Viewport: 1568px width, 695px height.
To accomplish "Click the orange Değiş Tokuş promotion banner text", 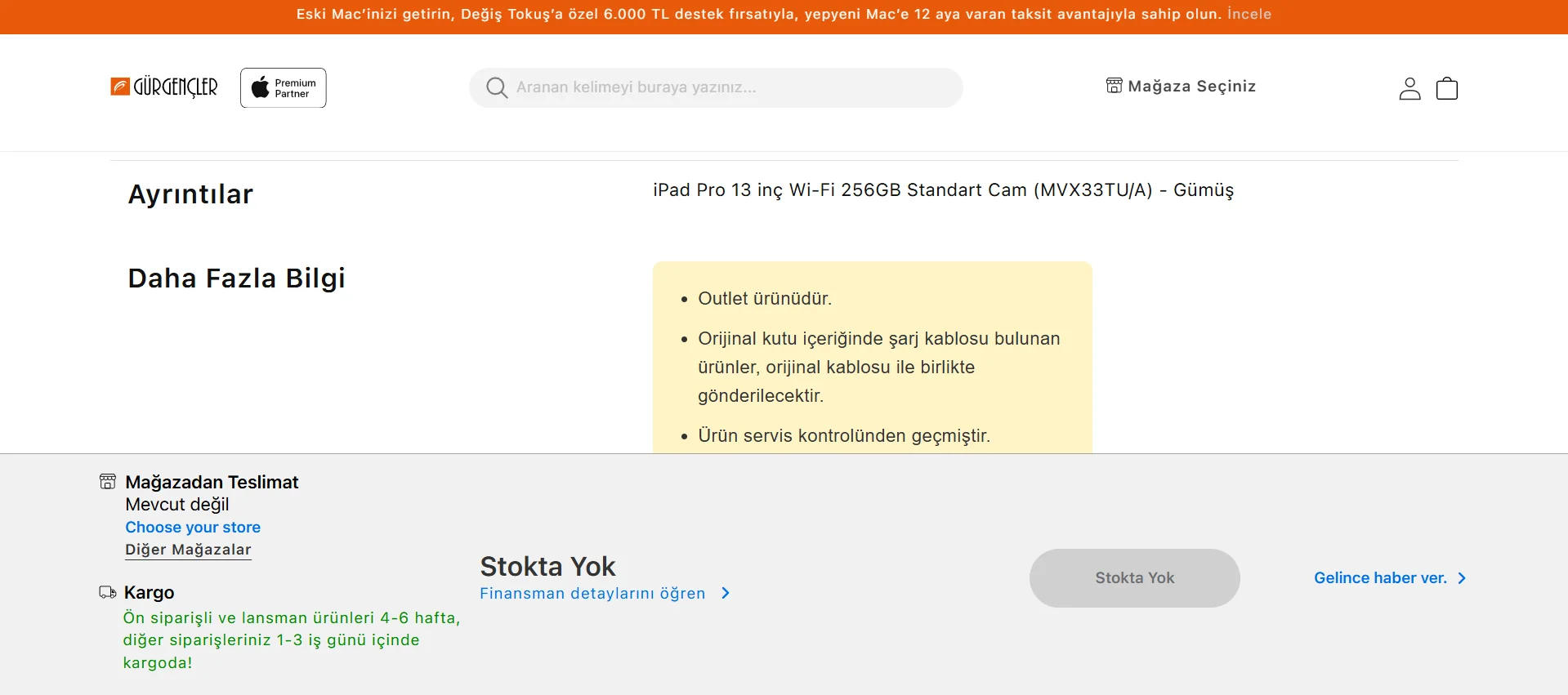I will [759, 14].
